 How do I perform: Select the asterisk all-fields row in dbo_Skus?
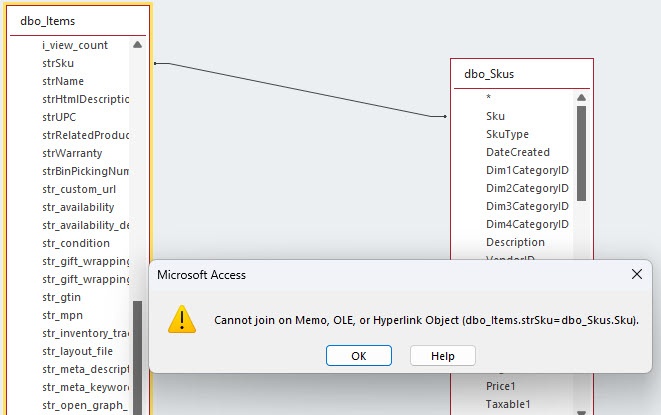489,98
